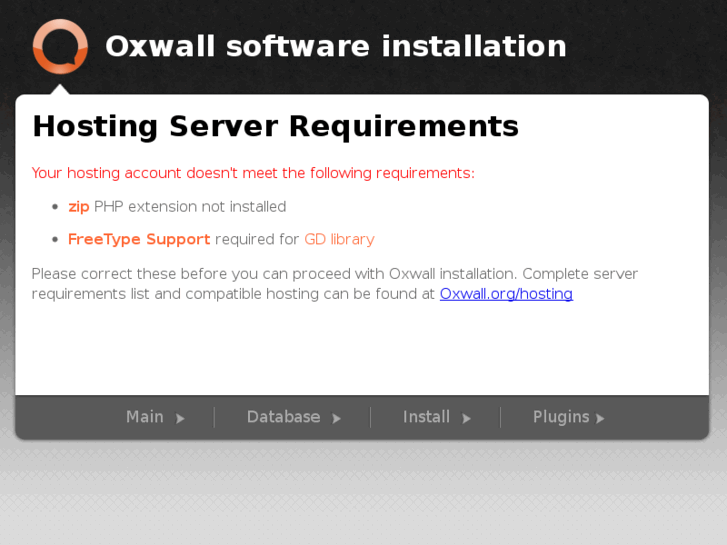Click the 'zip' extension name
727x545 pixels.
click(79, 207)
